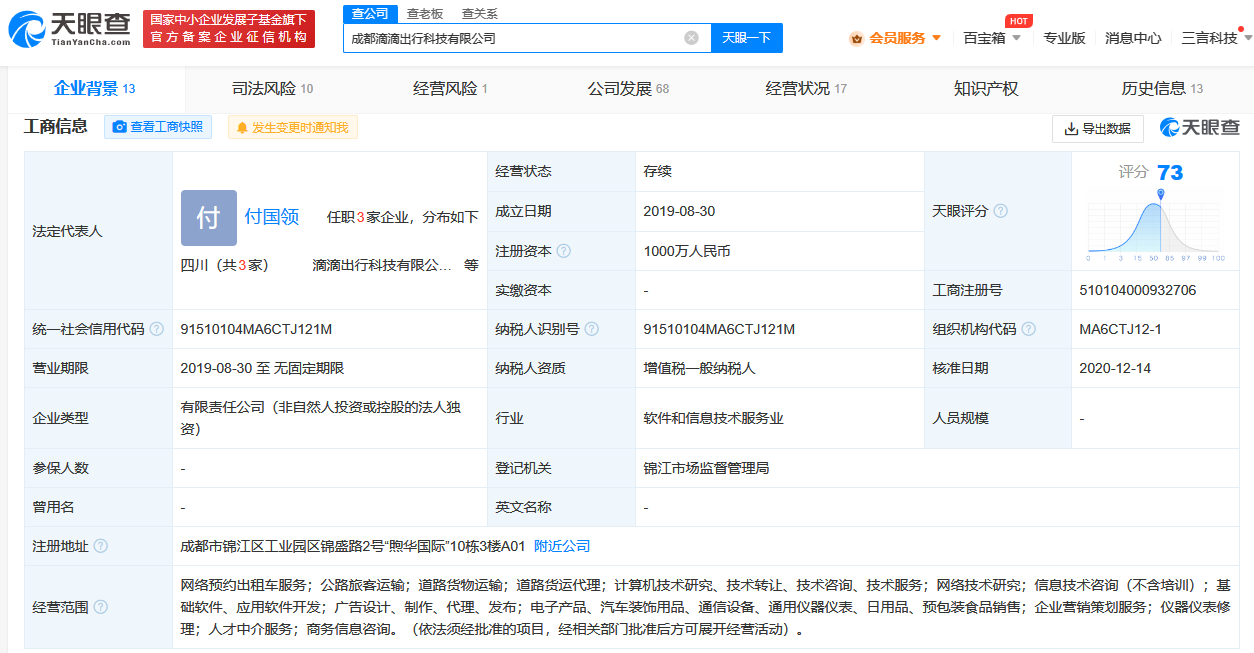Click the 天眼评分 distribution chart
The image size is (1254, 653).
[x=1154, y=226]
